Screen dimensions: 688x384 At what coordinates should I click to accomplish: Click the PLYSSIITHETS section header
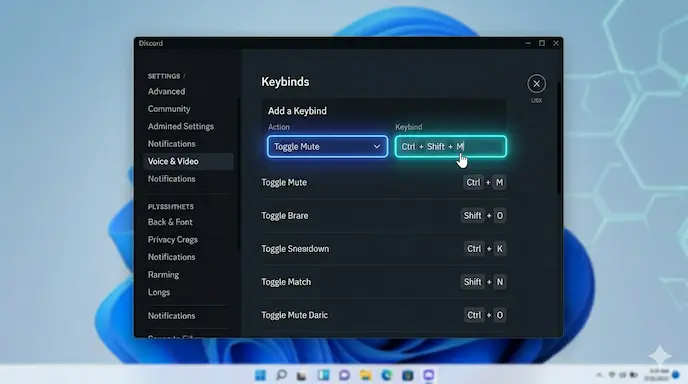171,207
